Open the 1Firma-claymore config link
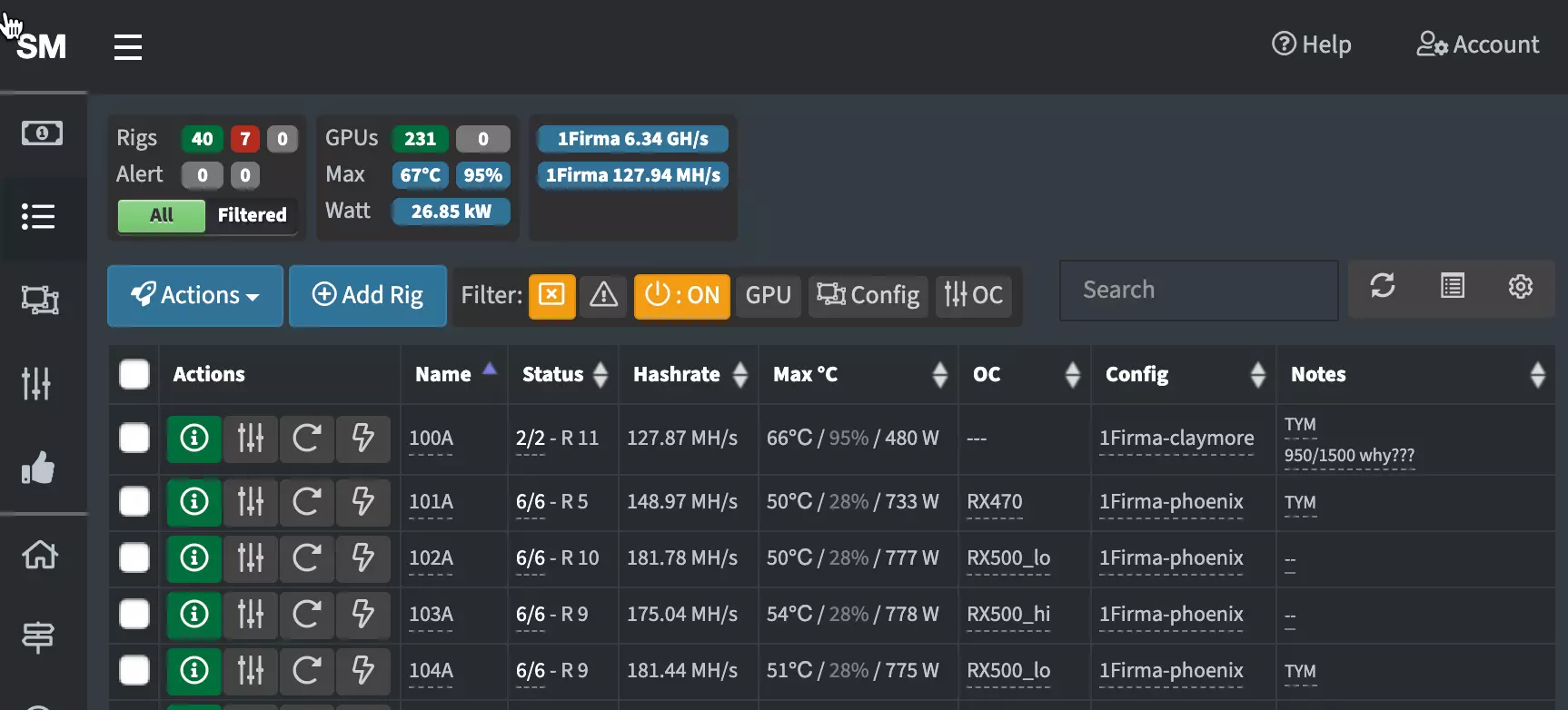The height and width of the screenshot is (710, 1568). [1176, 439]
